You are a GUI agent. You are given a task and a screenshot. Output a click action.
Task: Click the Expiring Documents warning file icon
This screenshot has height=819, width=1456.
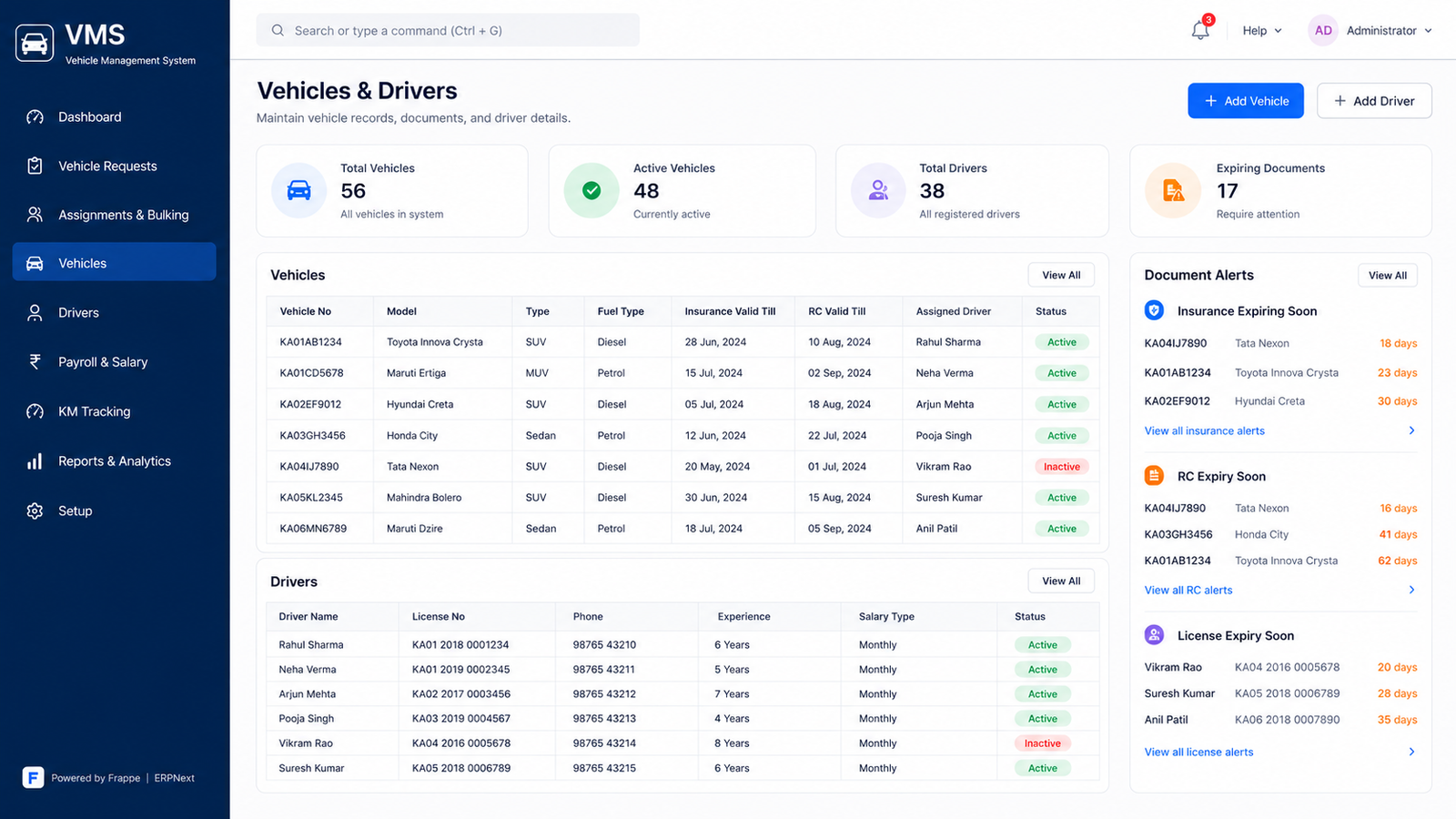click(1174, 190)
